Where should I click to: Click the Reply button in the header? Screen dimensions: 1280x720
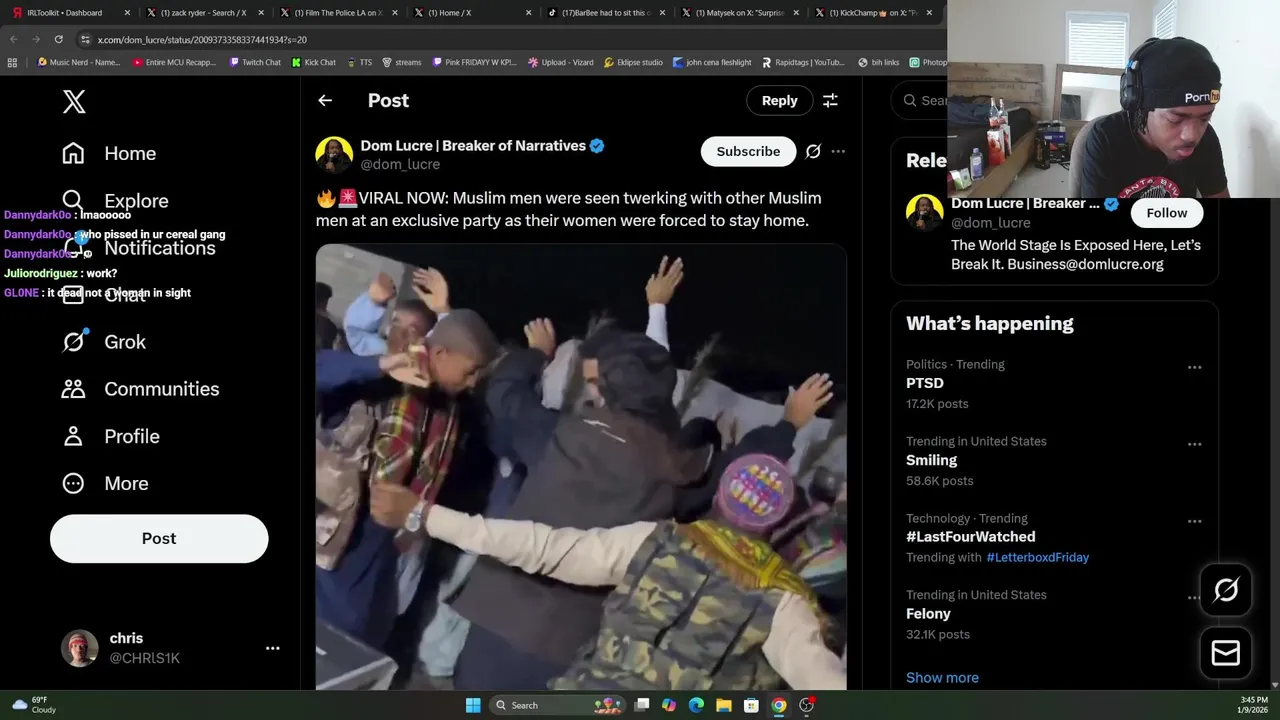point(779,100)
